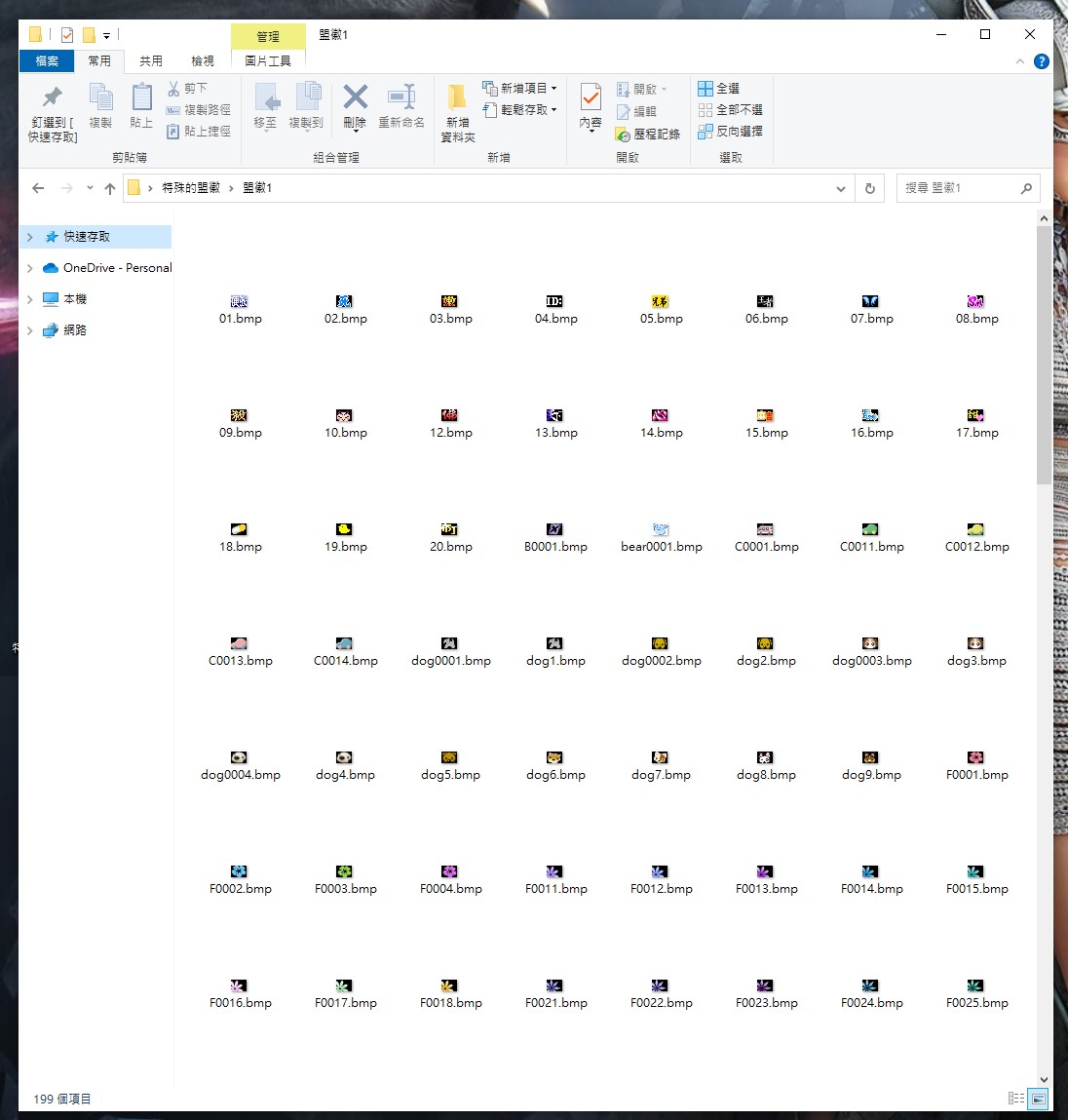Screen dimensions: 1068x1120
Task: Click the Cut (剪下) scissors icon
Action: point(173,89)
